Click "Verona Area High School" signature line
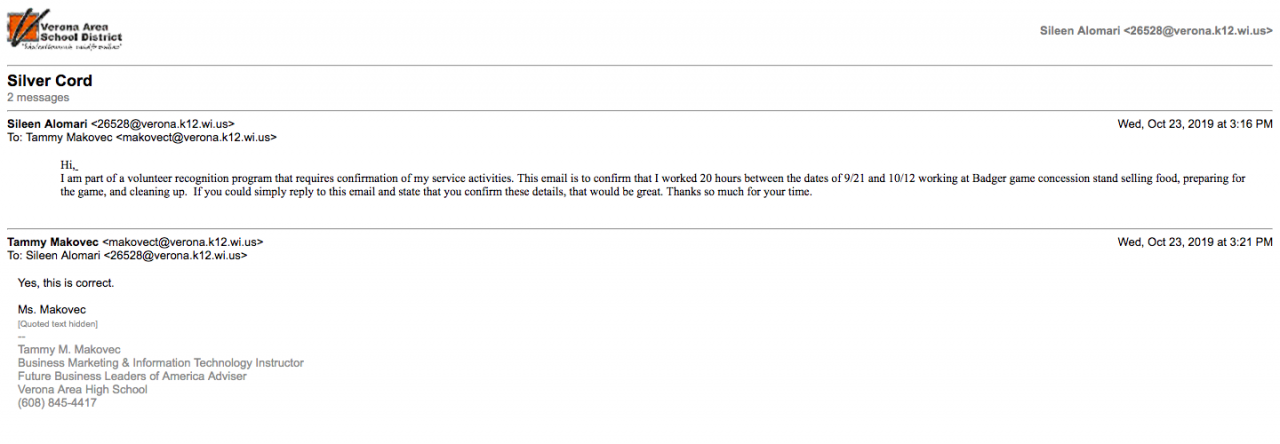 pyautogui.click(x=82, y=389)
